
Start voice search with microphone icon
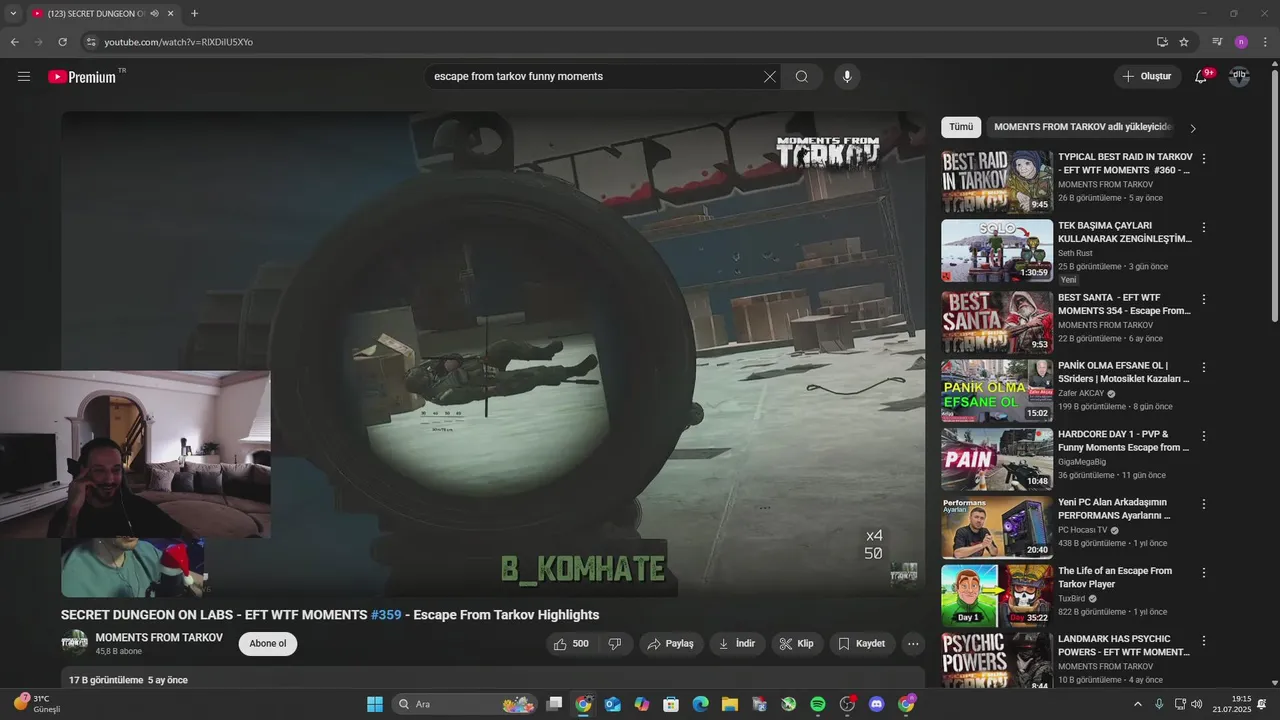847,77
